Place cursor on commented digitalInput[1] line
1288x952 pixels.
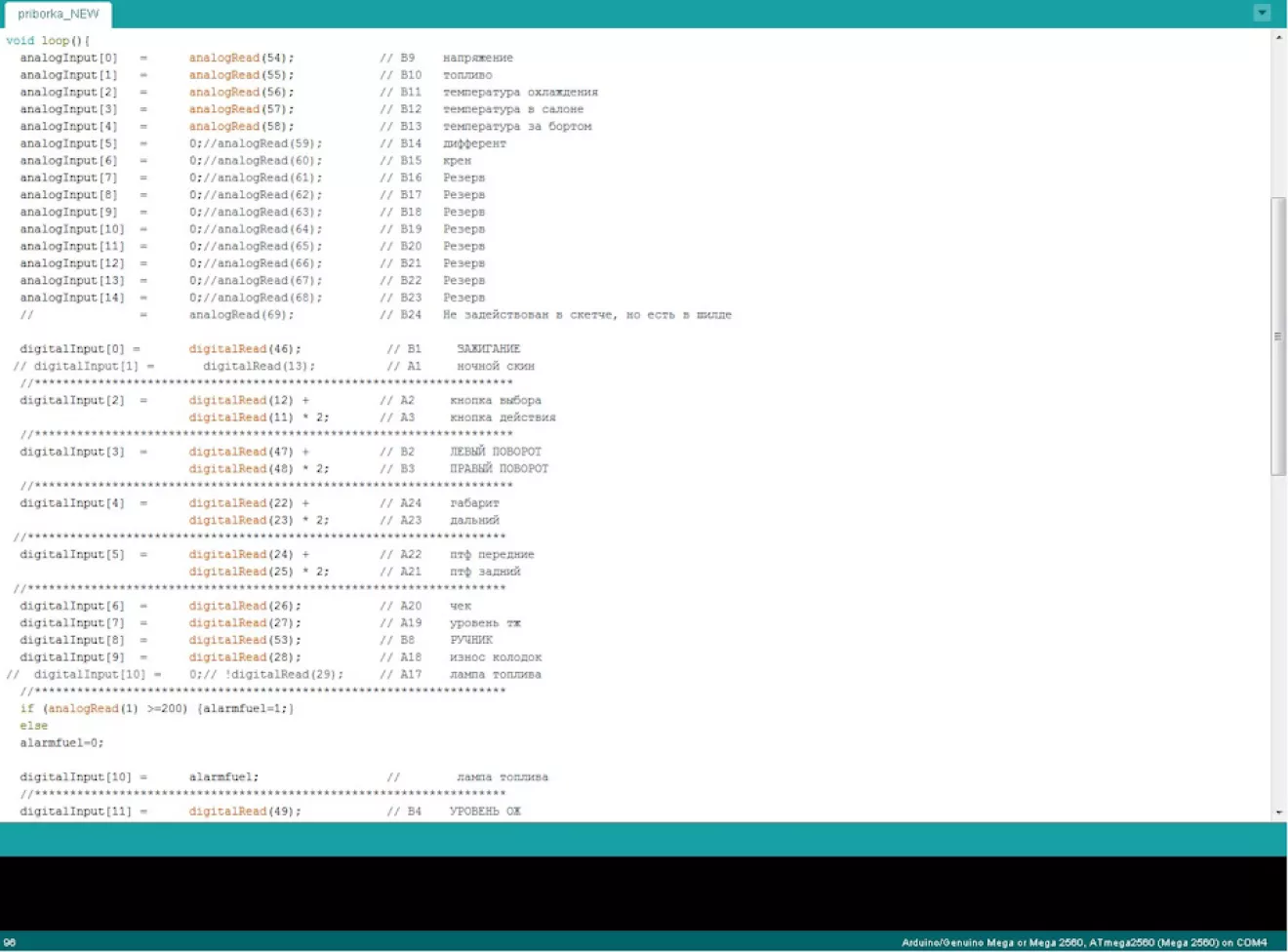pyautogui.click(x=88, y=366)
